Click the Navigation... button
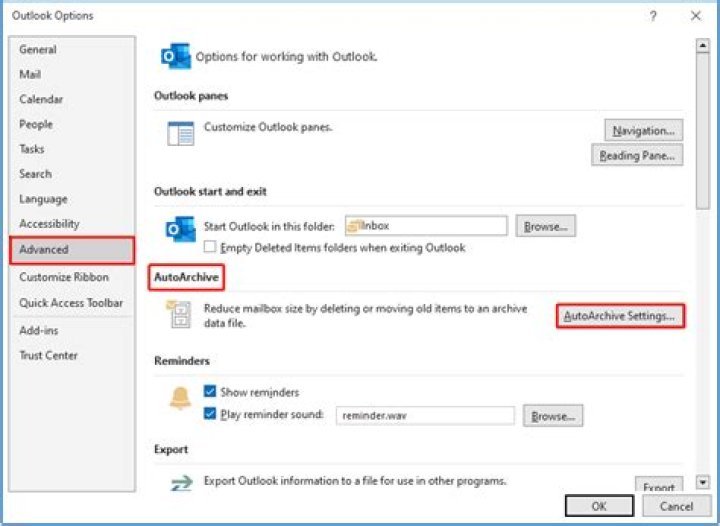The width and height of the screenshot is (720, 526). 643,130
